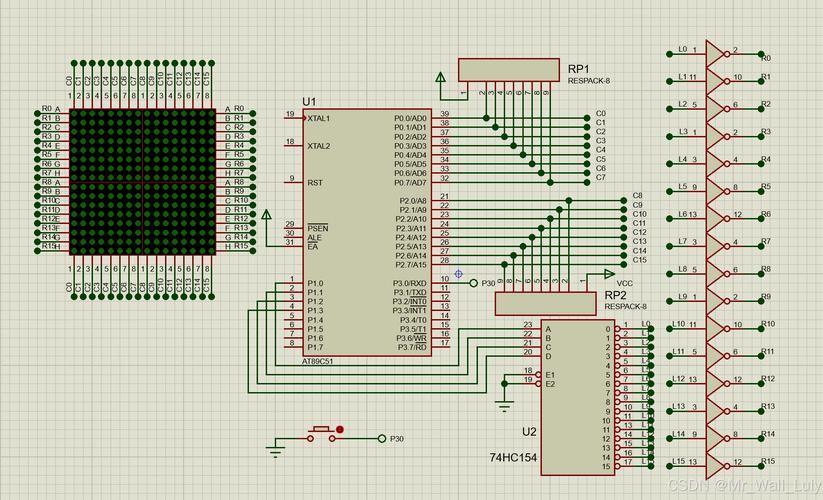Select power arrow wired to EA pin 31
The height and width of the screenshot is (500, 823).
coord(266,215)
